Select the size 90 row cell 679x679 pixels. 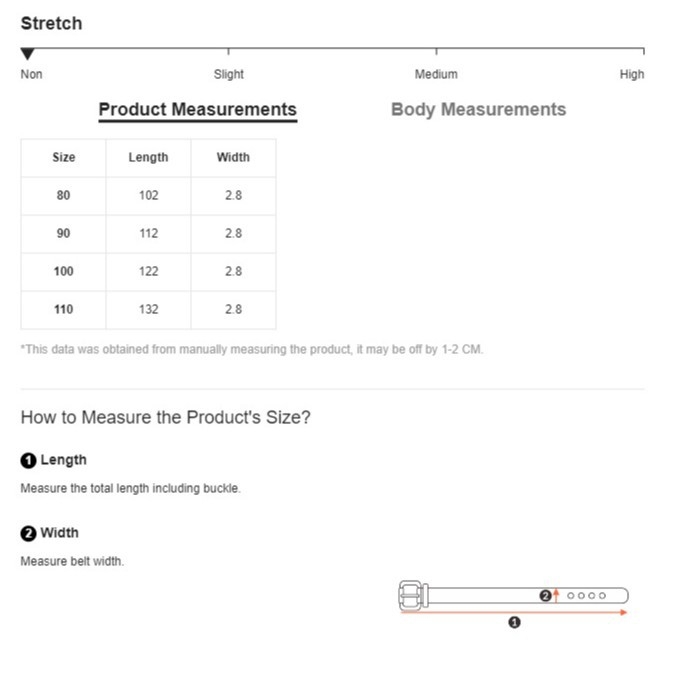[x=63, y=234]
